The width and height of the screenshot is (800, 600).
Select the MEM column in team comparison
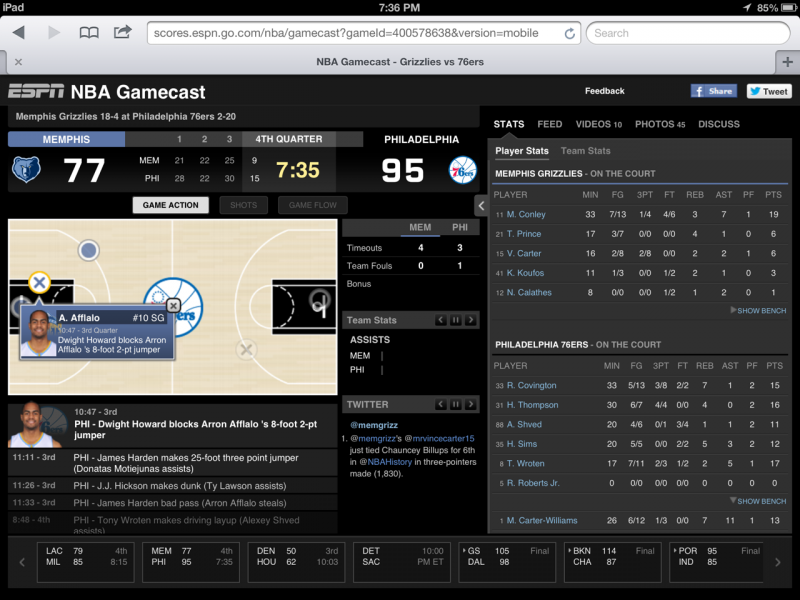420,228
